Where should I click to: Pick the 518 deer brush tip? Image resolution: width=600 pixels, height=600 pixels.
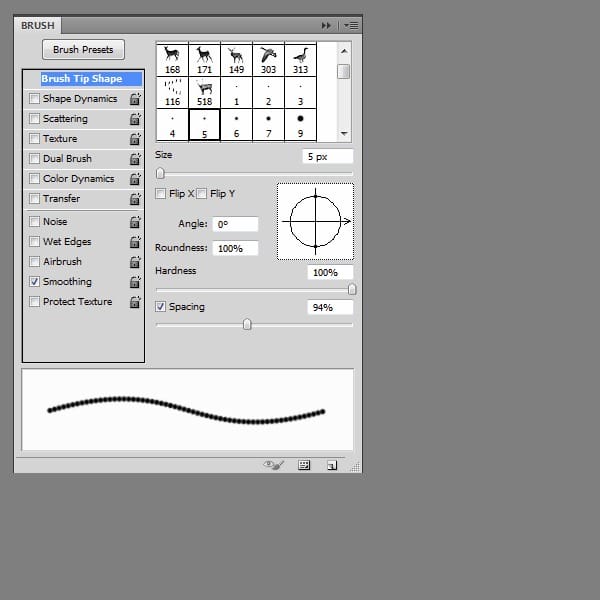tap(204, 94)
